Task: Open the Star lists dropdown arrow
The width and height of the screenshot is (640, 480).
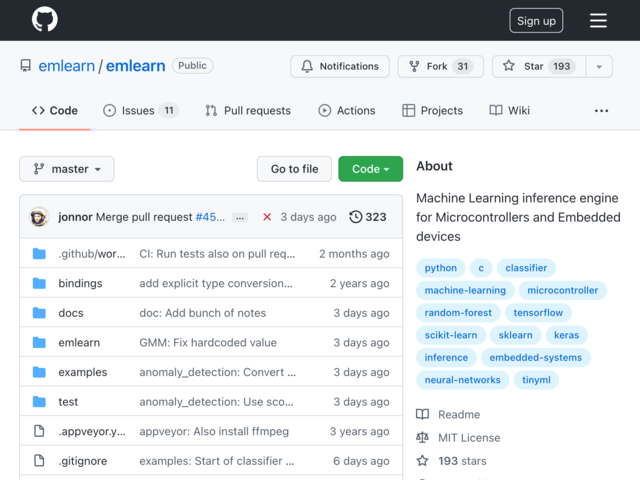Action: (599, 67)
